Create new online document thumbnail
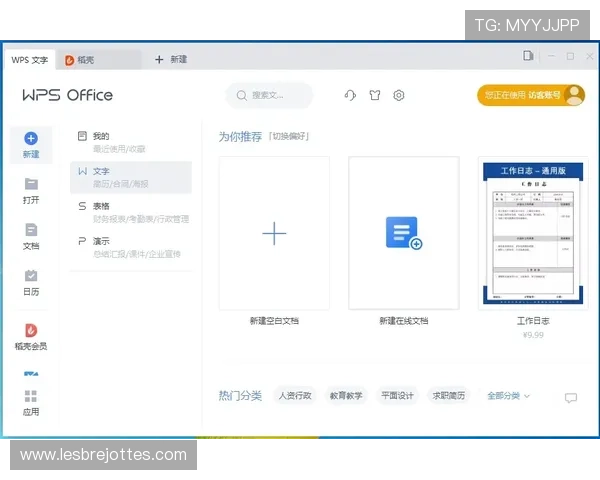This screenshot has height=480, width=600. click(x=404, y=233)
